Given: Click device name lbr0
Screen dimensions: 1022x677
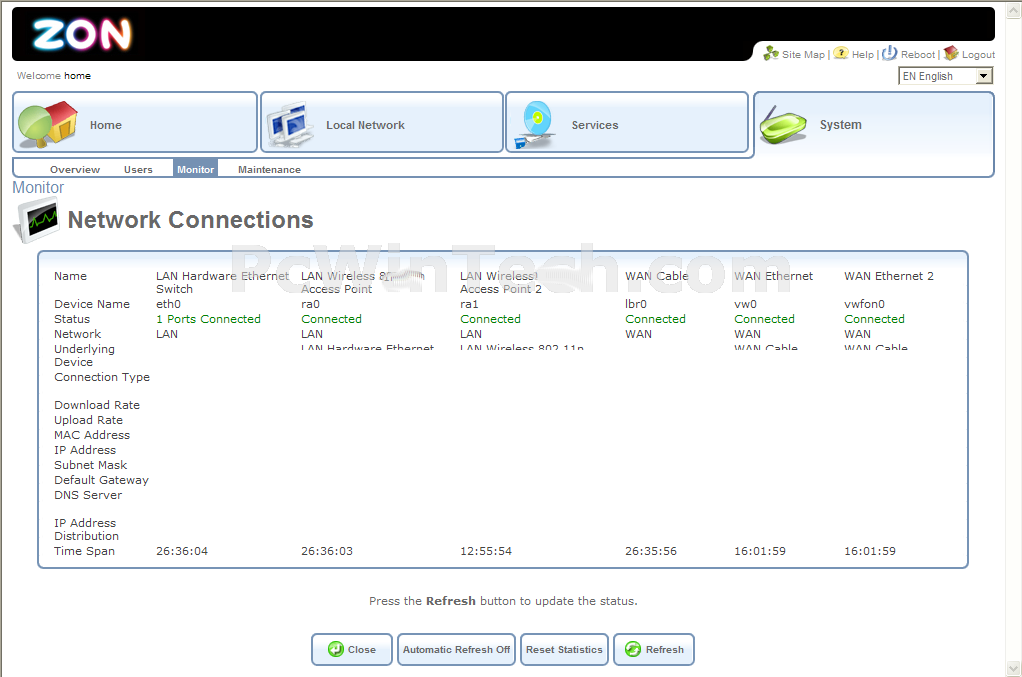Looking at the screenshot, I should point(636,304).
